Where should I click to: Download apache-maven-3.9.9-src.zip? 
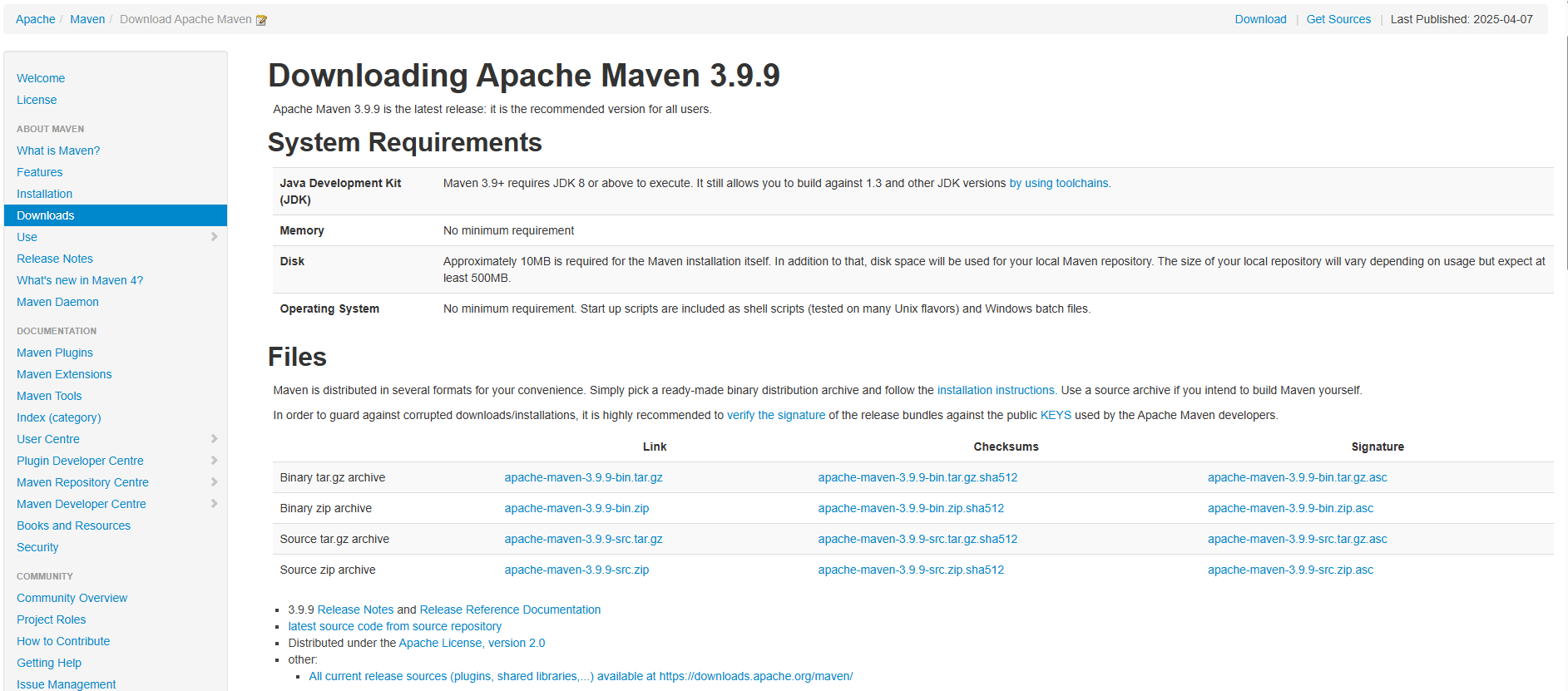tap(576, 570)
